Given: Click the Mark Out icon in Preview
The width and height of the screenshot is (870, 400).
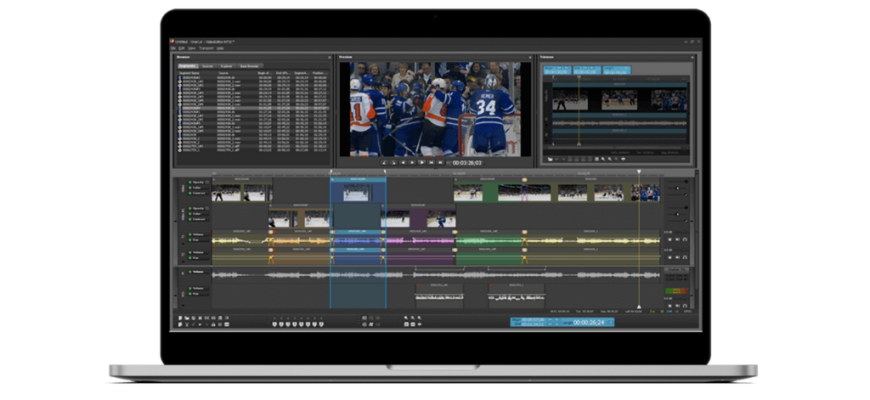Looking at the screenshot, I should pyautogui.click(x=393, y=163).
